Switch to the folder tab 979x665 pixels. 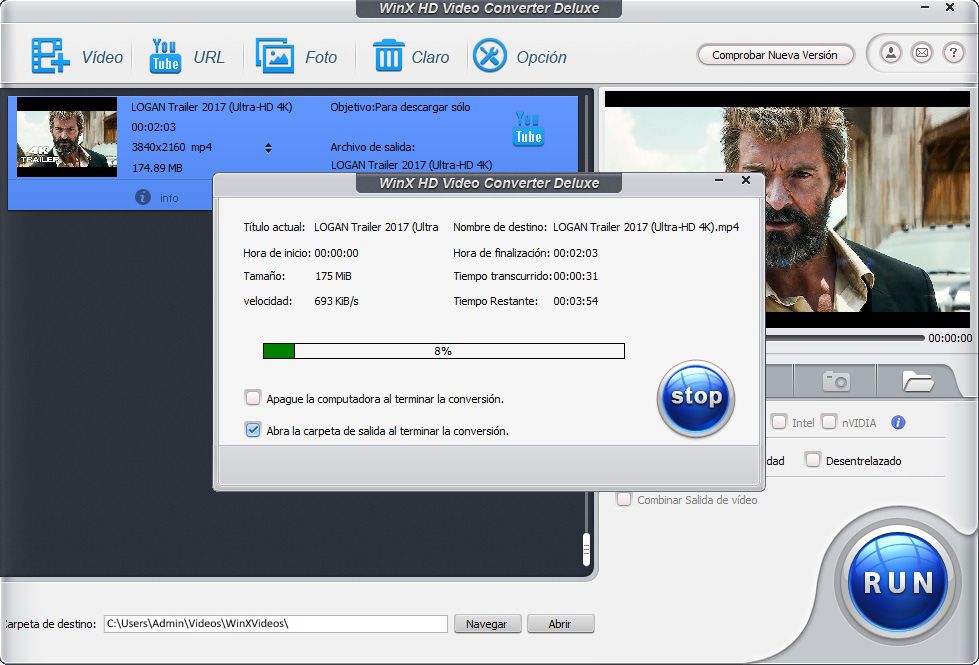coord(917,381)
